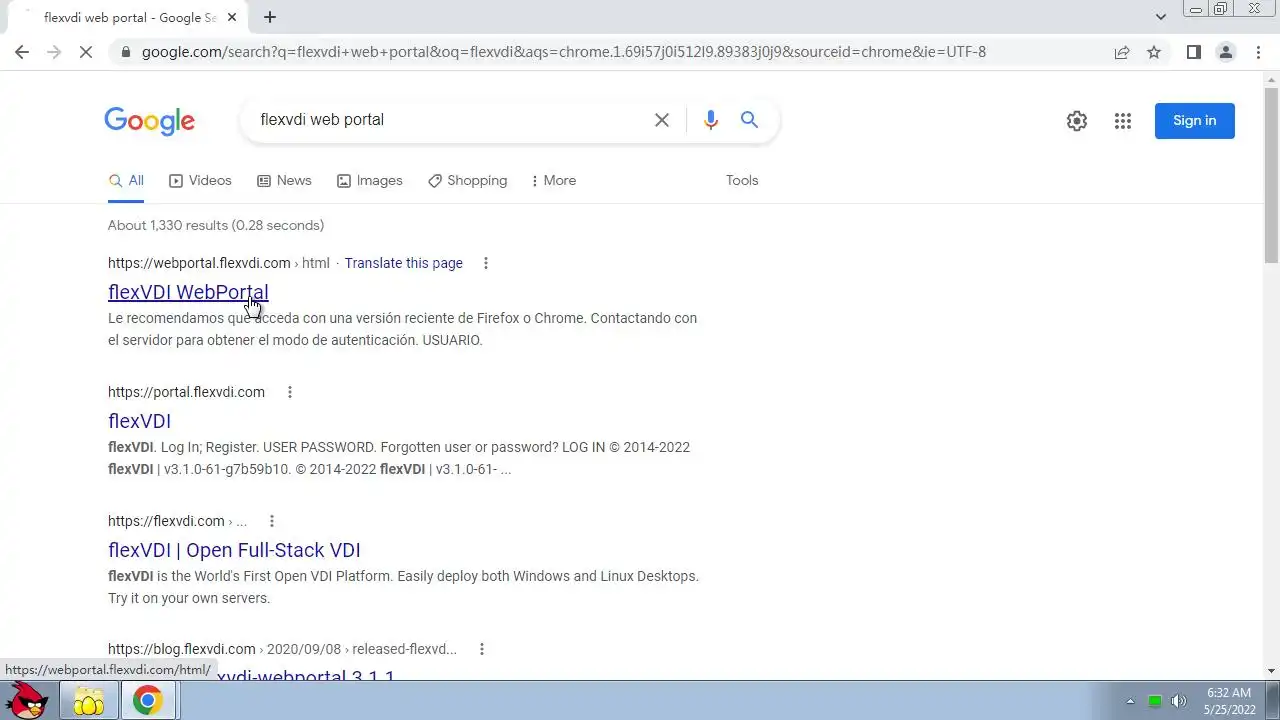Open the Google apps grid

[x=1123, y=121]
